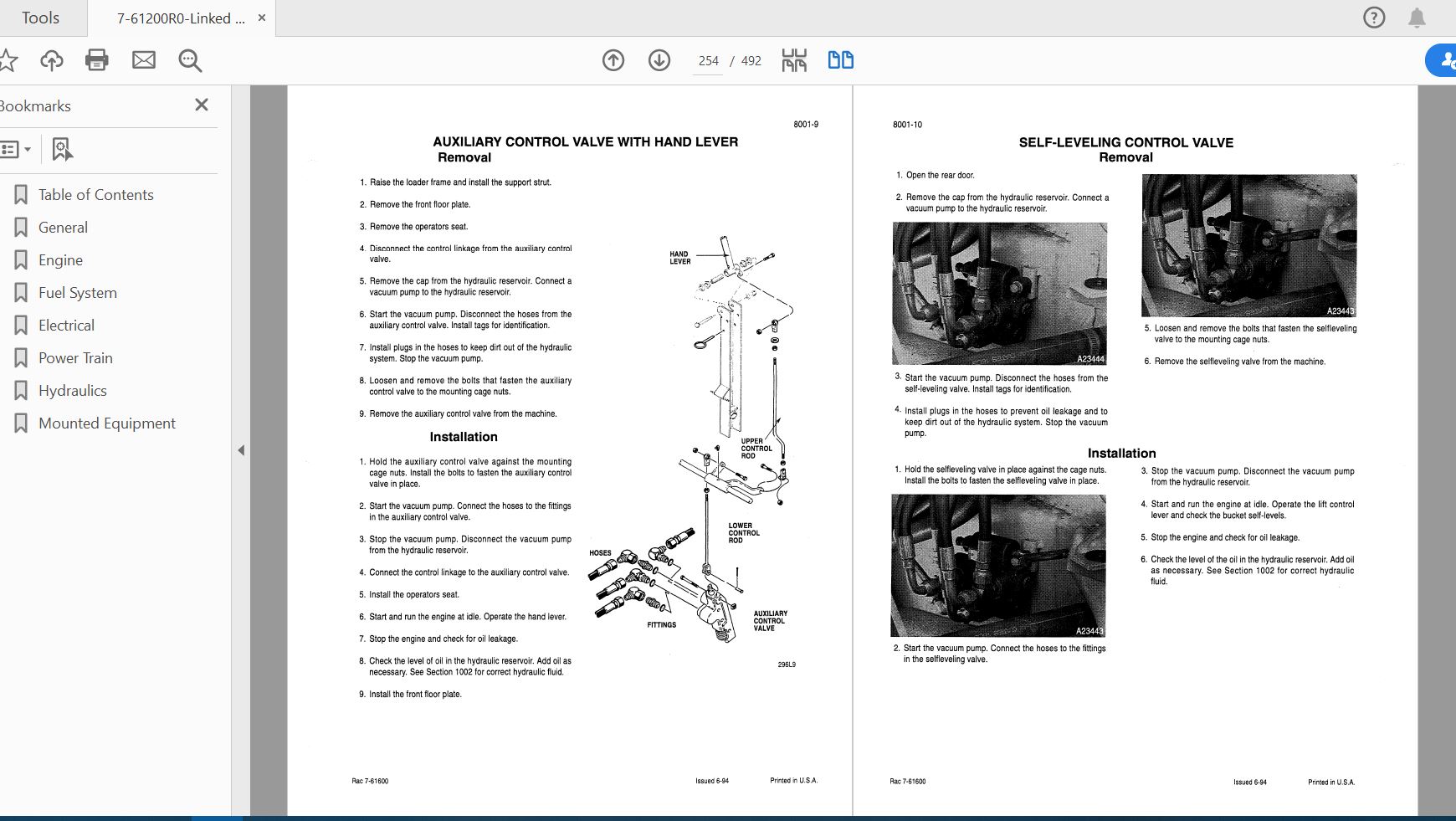
Task: Click the Table of Contents bookmark ribbon icon
Action: coord(21,195)
